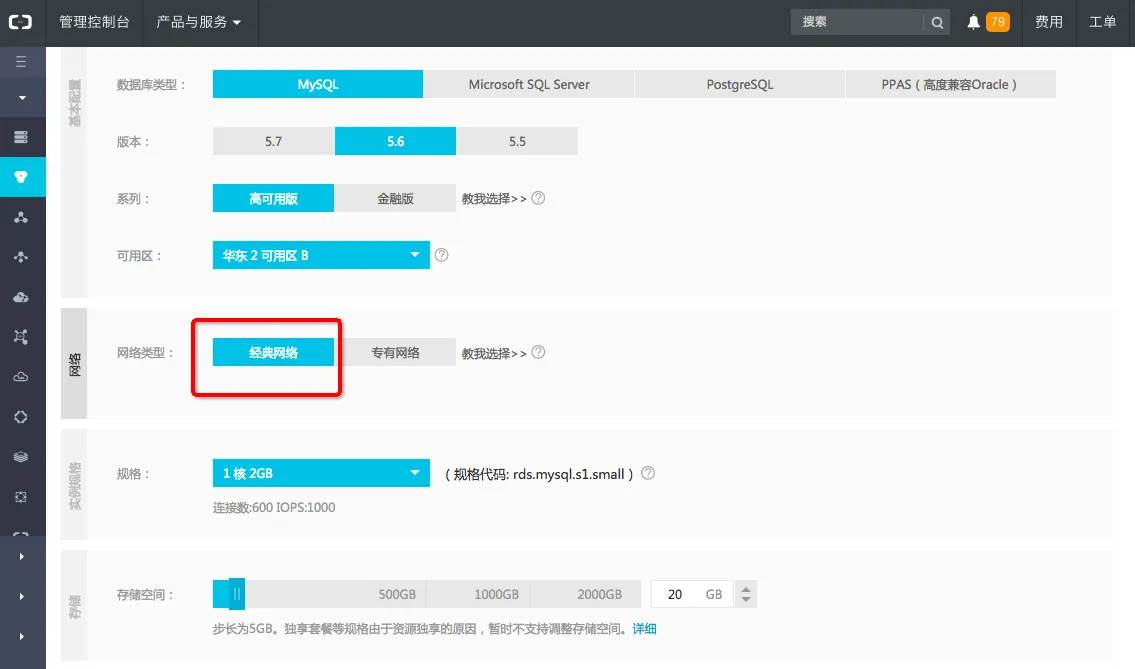Click help icon after rds.mysql.s1.small code
The height and width of the screenshot is (669, 1135).
click(648, 473)
